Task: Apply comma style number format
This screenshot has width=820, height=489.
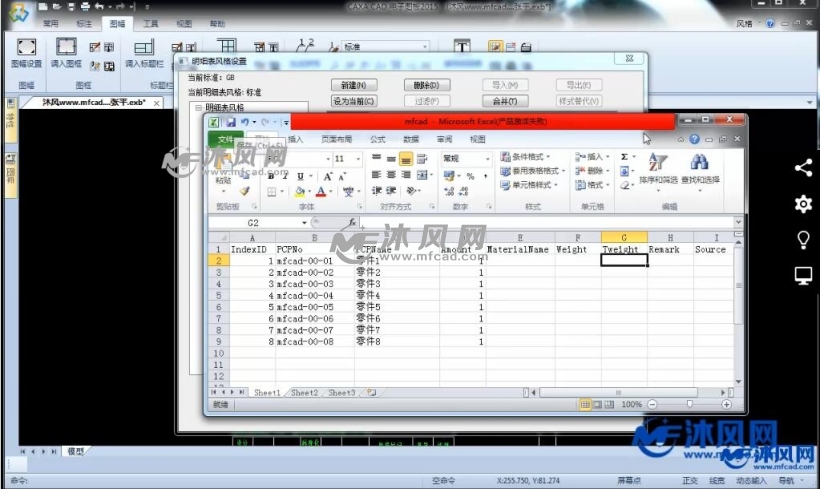Action: click(485, 176)
